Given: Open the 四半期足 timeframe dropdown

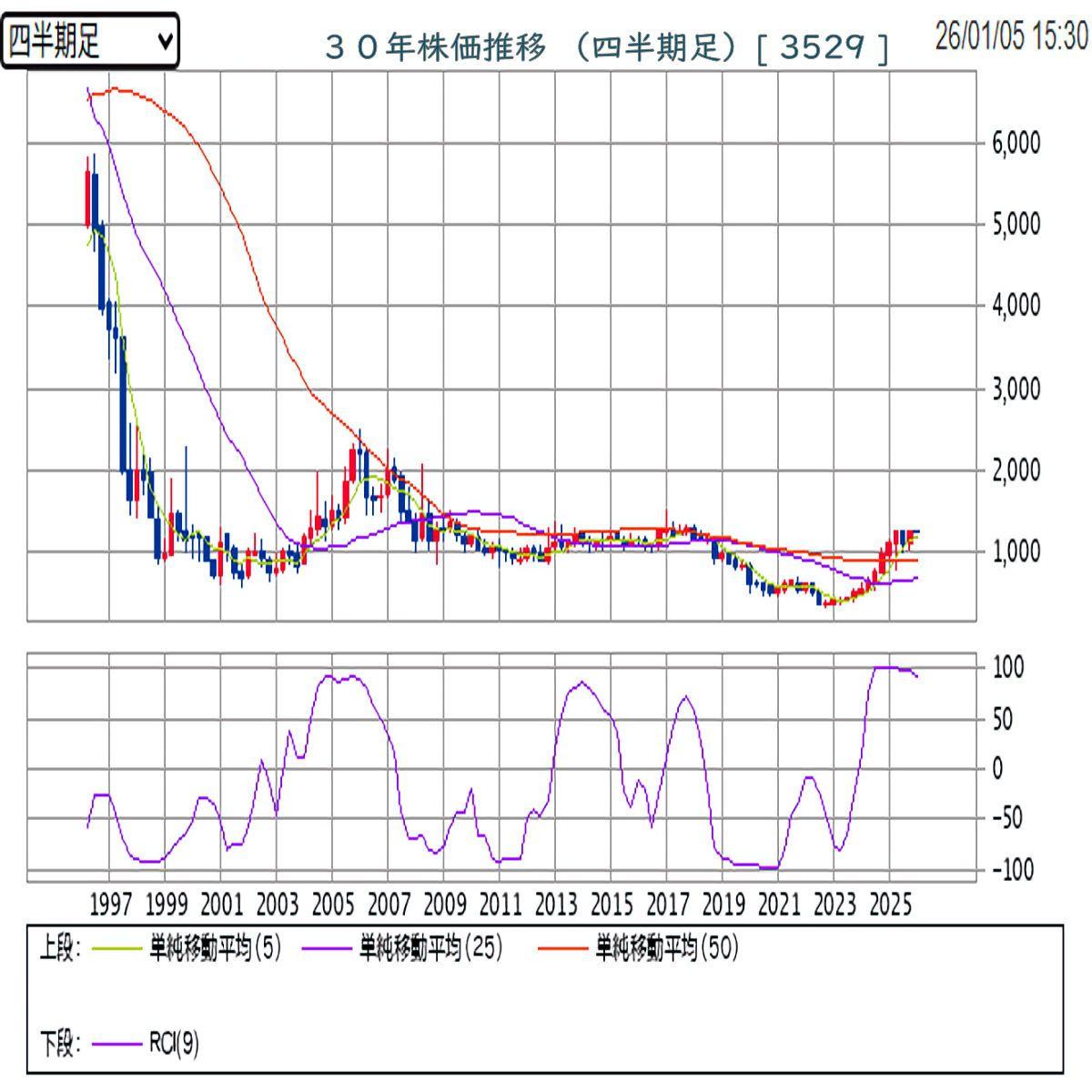Looking at the screenshot, I should (x=89, y=41).
